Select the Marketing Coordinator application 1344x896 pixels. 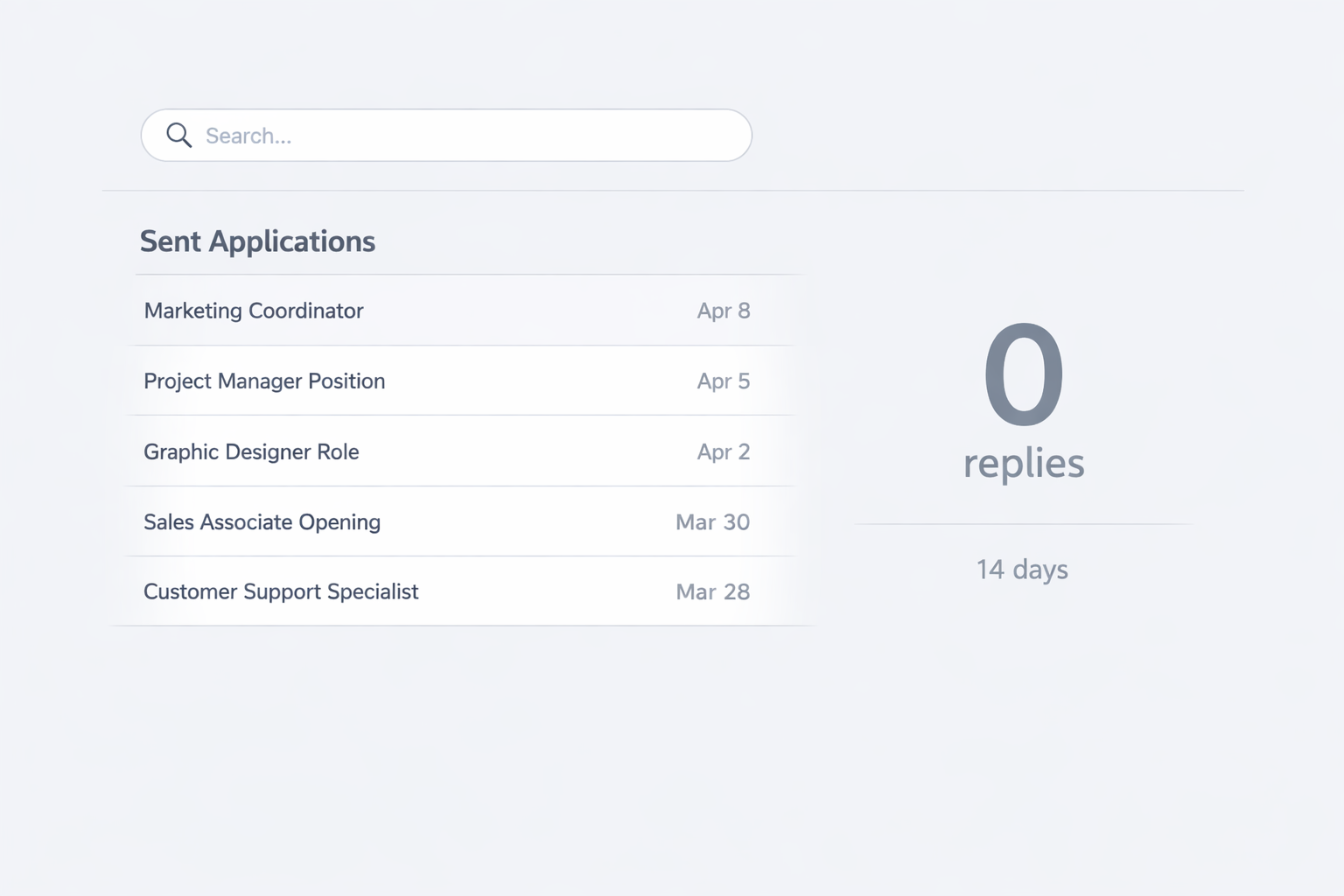point(253,311)
